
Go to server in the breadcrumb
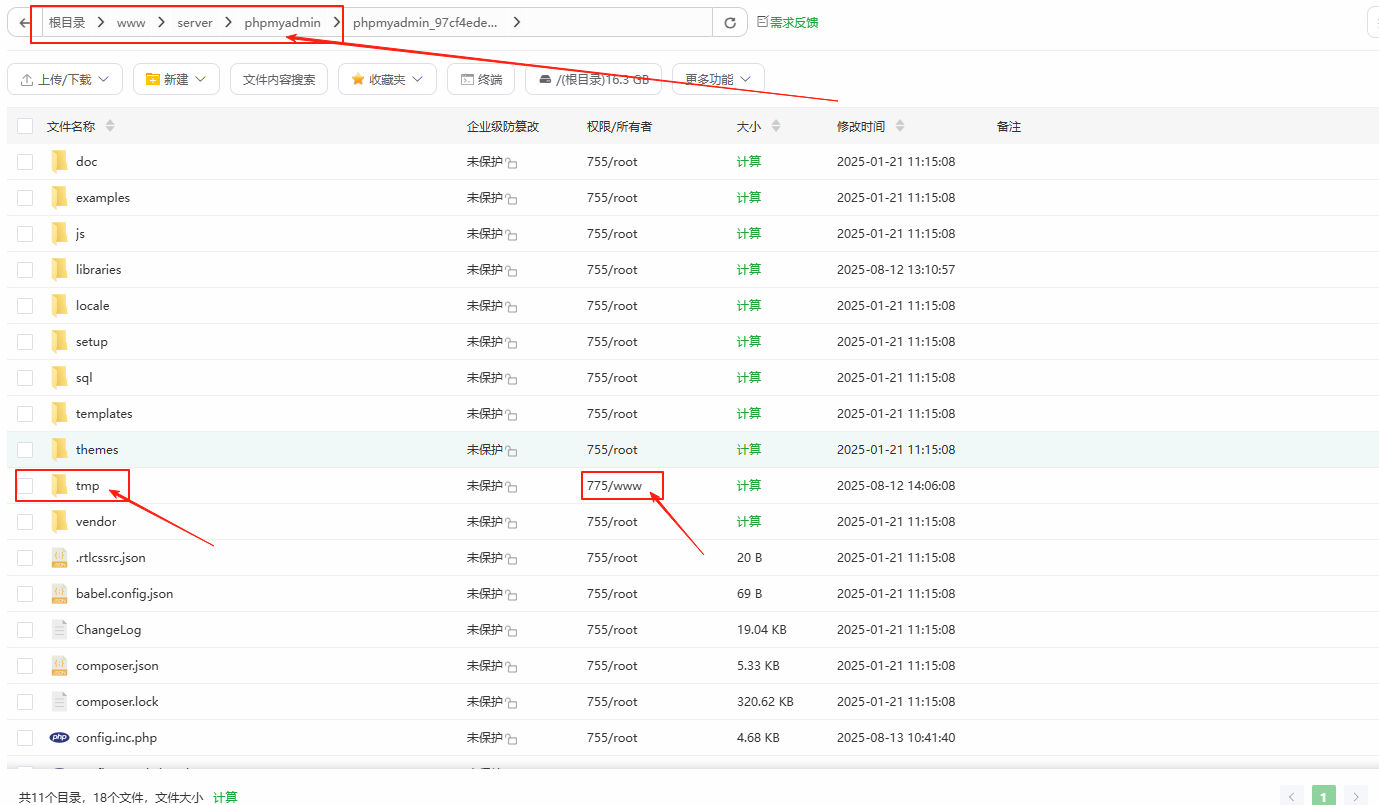(195, 22)
